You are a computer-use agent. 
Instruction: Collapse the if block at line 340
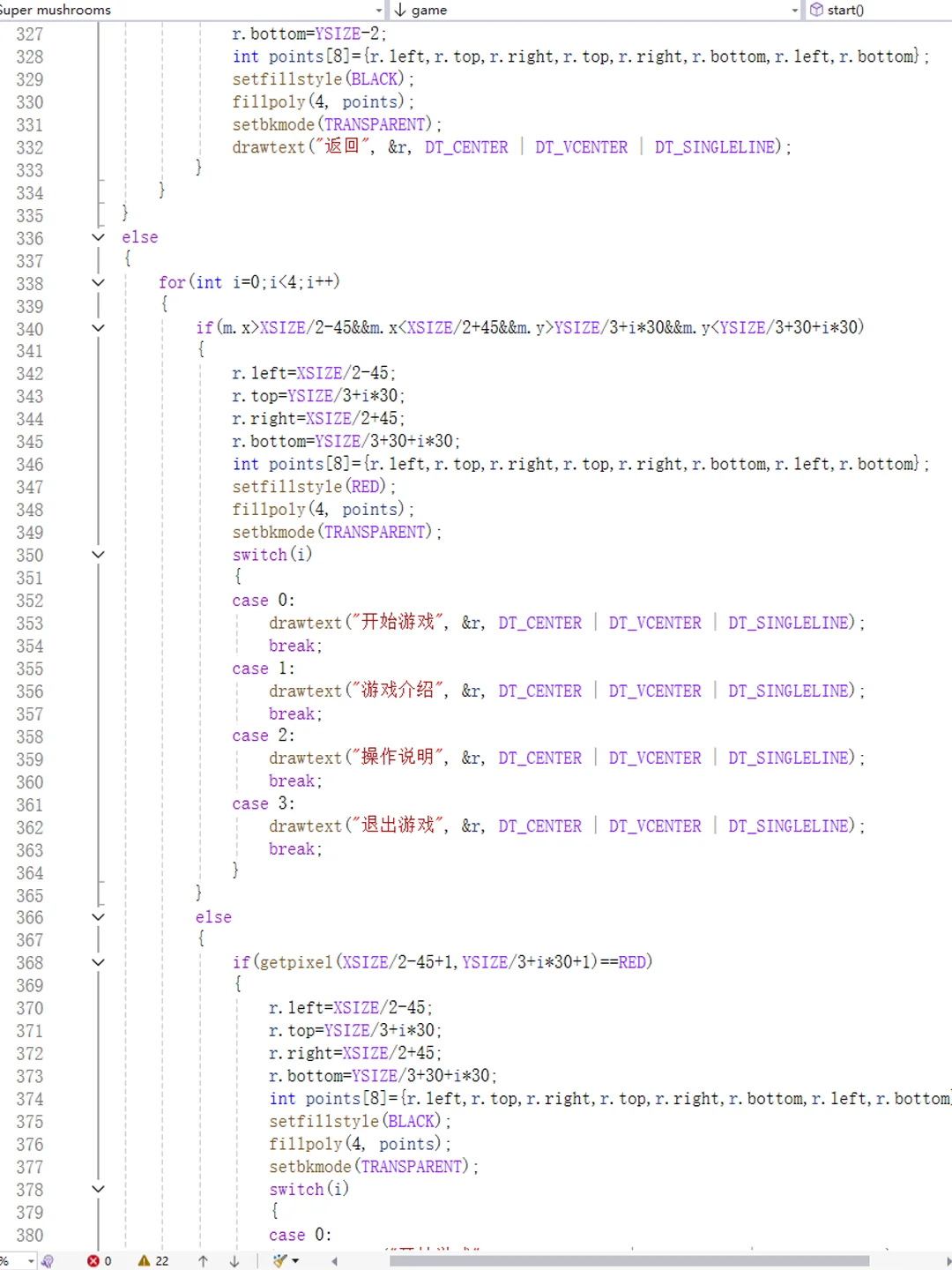tap(98, 328)
